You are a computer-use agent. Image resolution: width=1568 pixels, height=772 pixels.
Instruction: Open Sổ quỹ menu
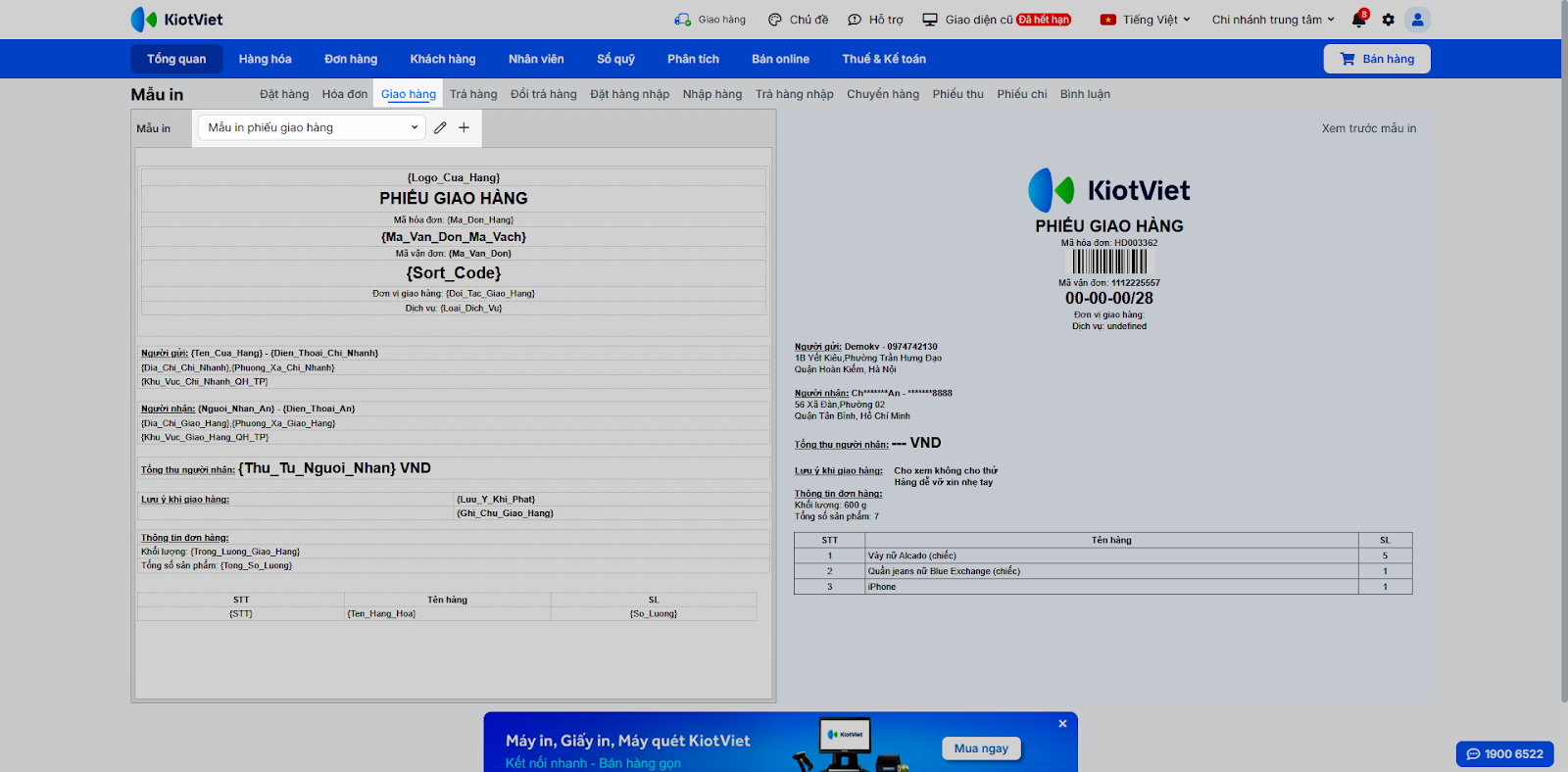tap(616, 59)
